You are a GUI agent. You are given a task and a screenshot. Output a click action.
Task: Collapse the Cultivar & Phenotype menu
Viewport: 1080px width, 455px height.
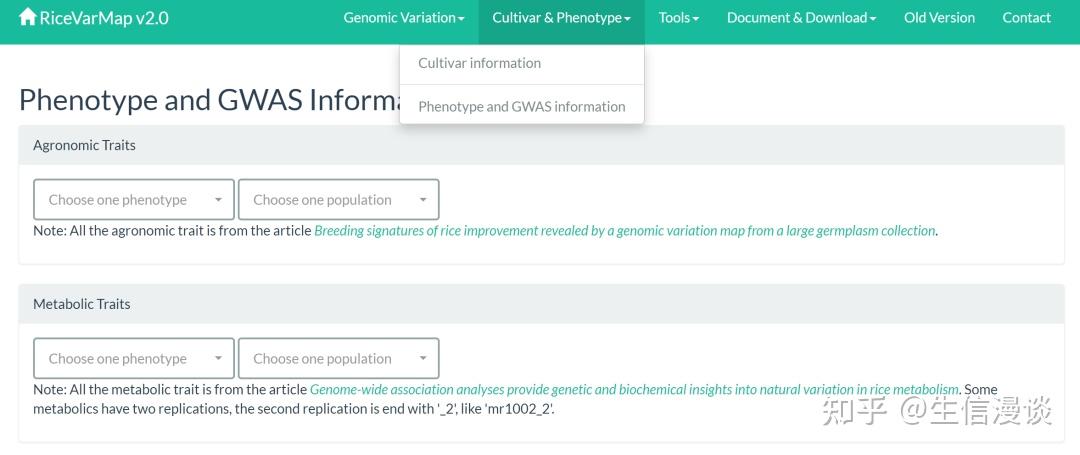(x=561, y=18)
